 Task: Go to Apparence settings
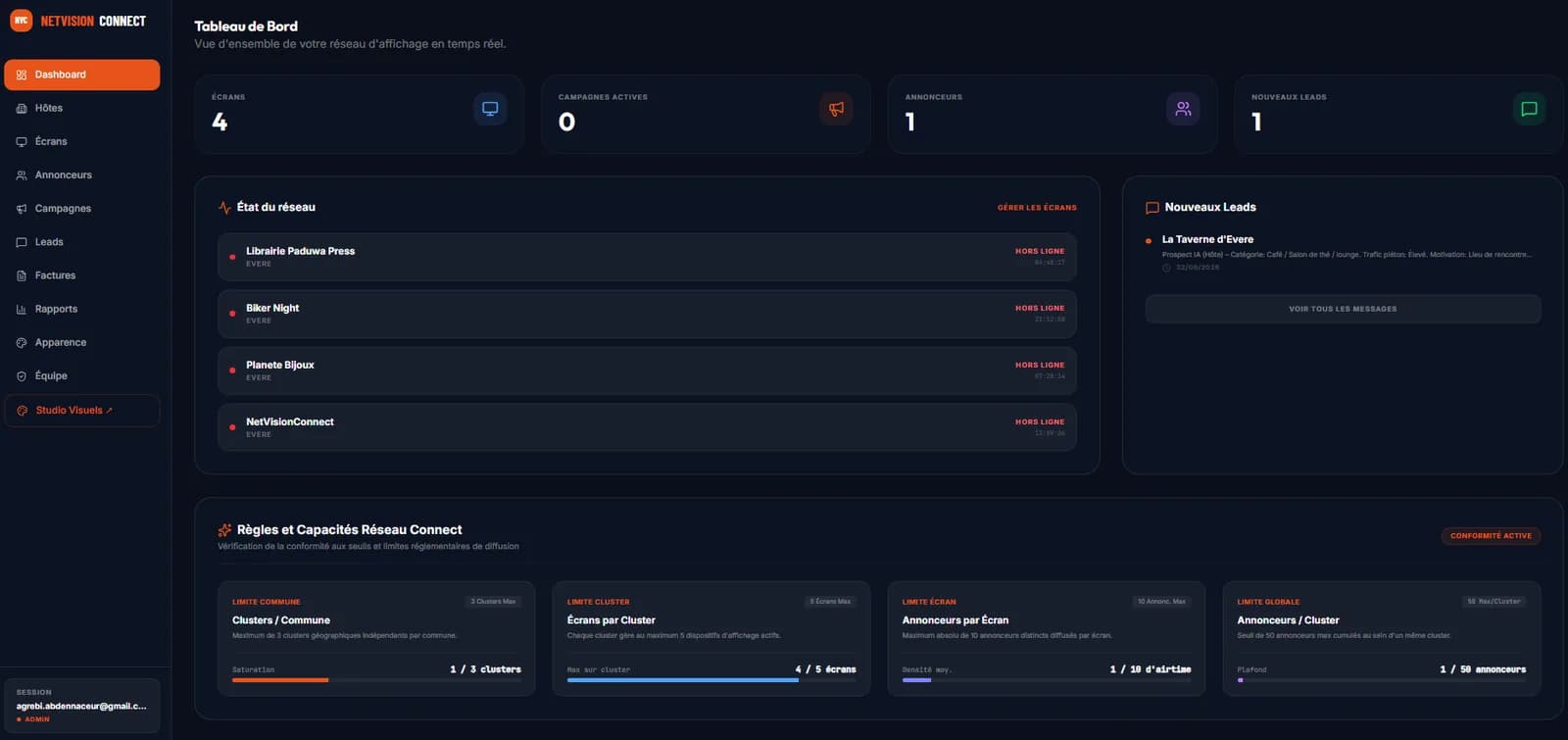point(81,342)
